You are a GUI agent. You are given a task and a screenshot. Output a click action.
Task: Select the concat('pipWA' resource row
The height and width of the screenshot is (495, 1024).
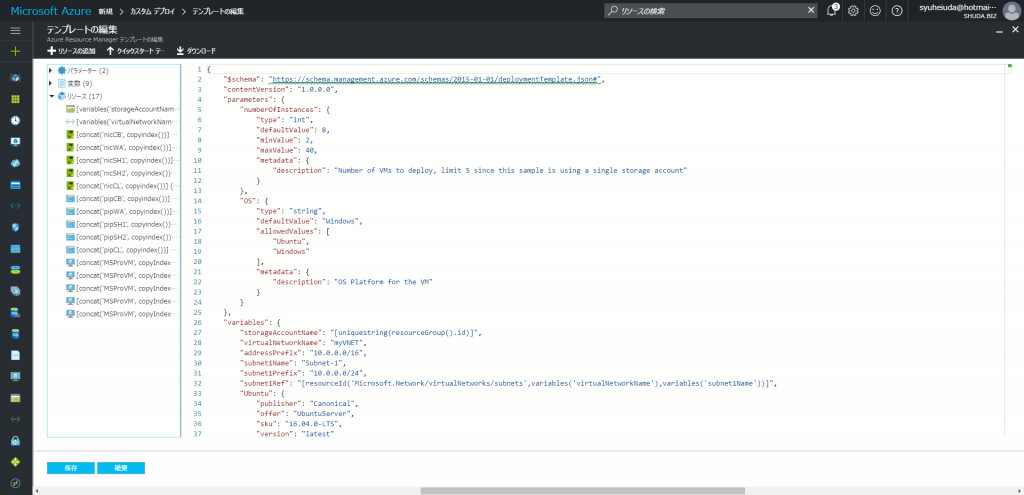122,212
